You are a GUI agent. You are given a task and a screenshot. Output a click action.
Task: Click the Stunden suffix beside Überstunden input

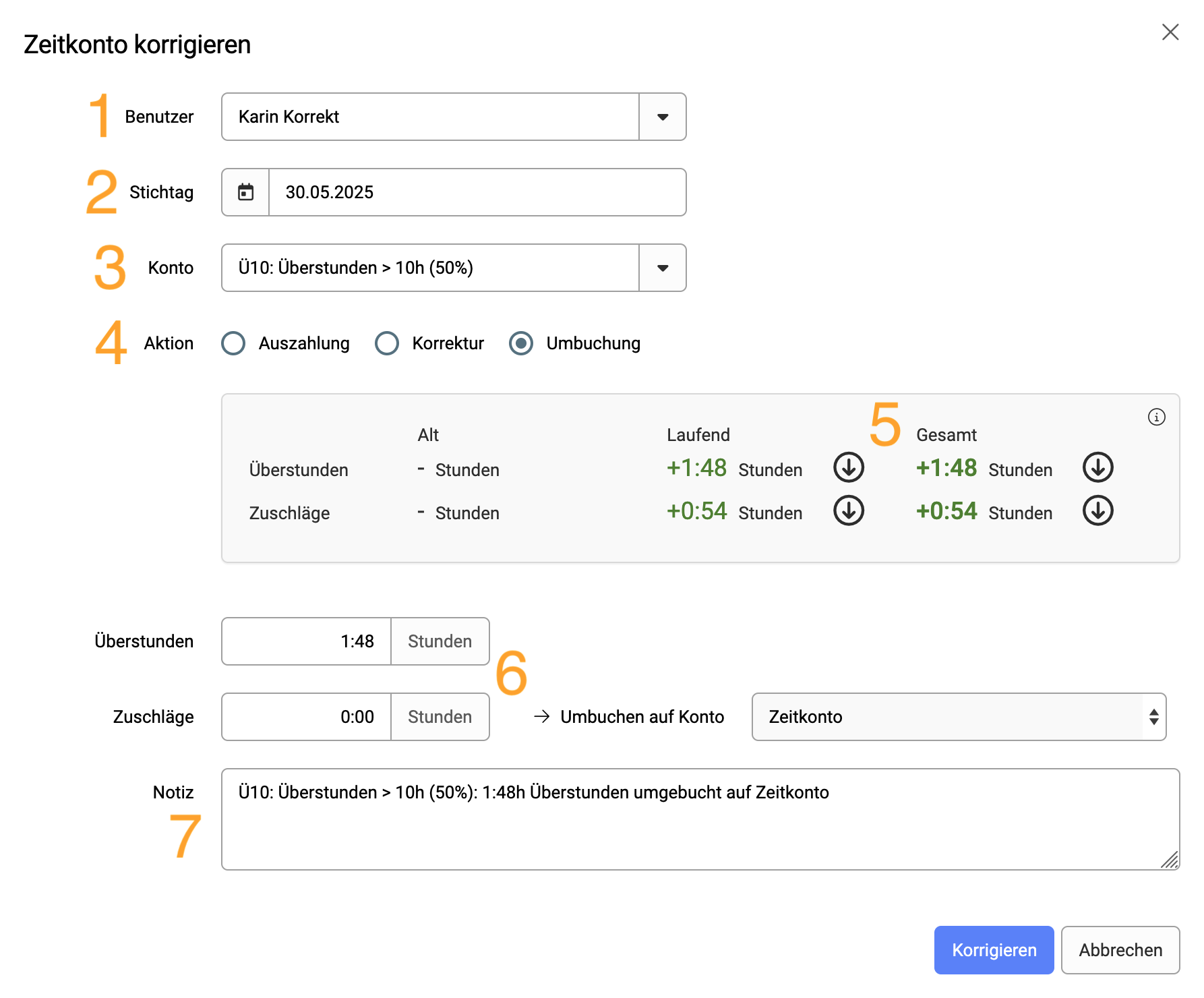(440, 641)
